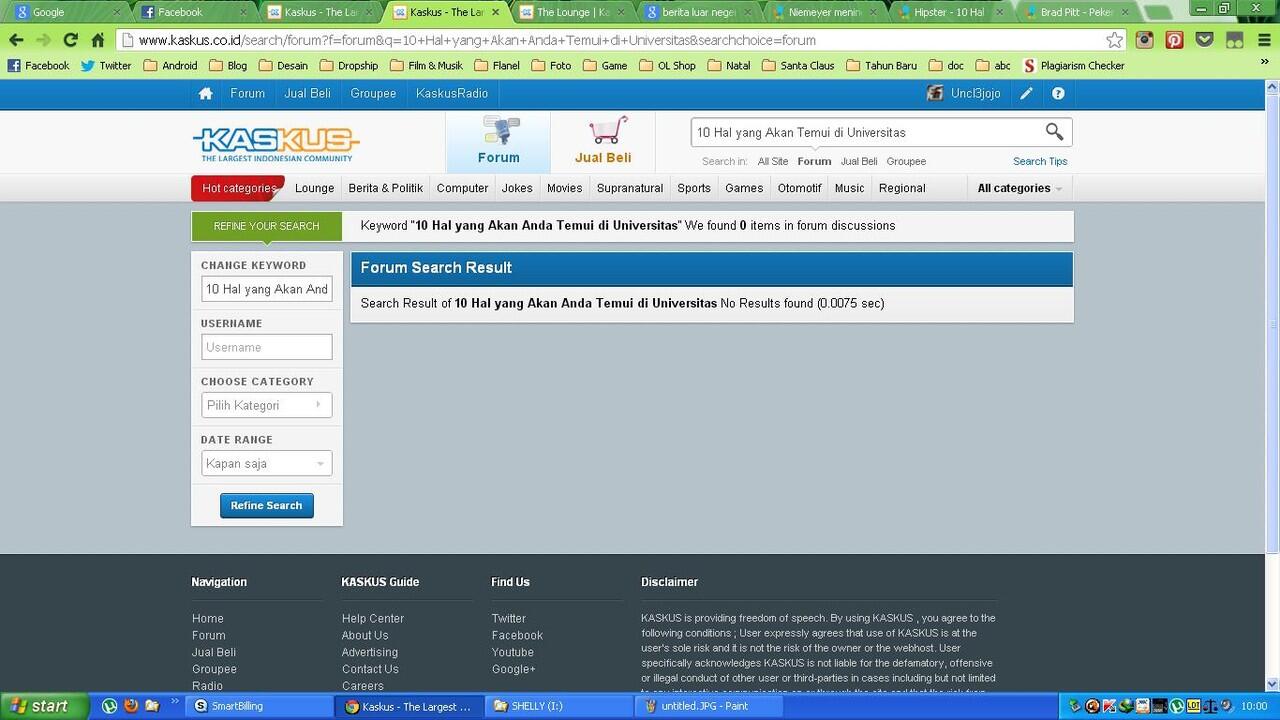Switch to the Google tab
The image size is (1280, 720).
point(66,12)
